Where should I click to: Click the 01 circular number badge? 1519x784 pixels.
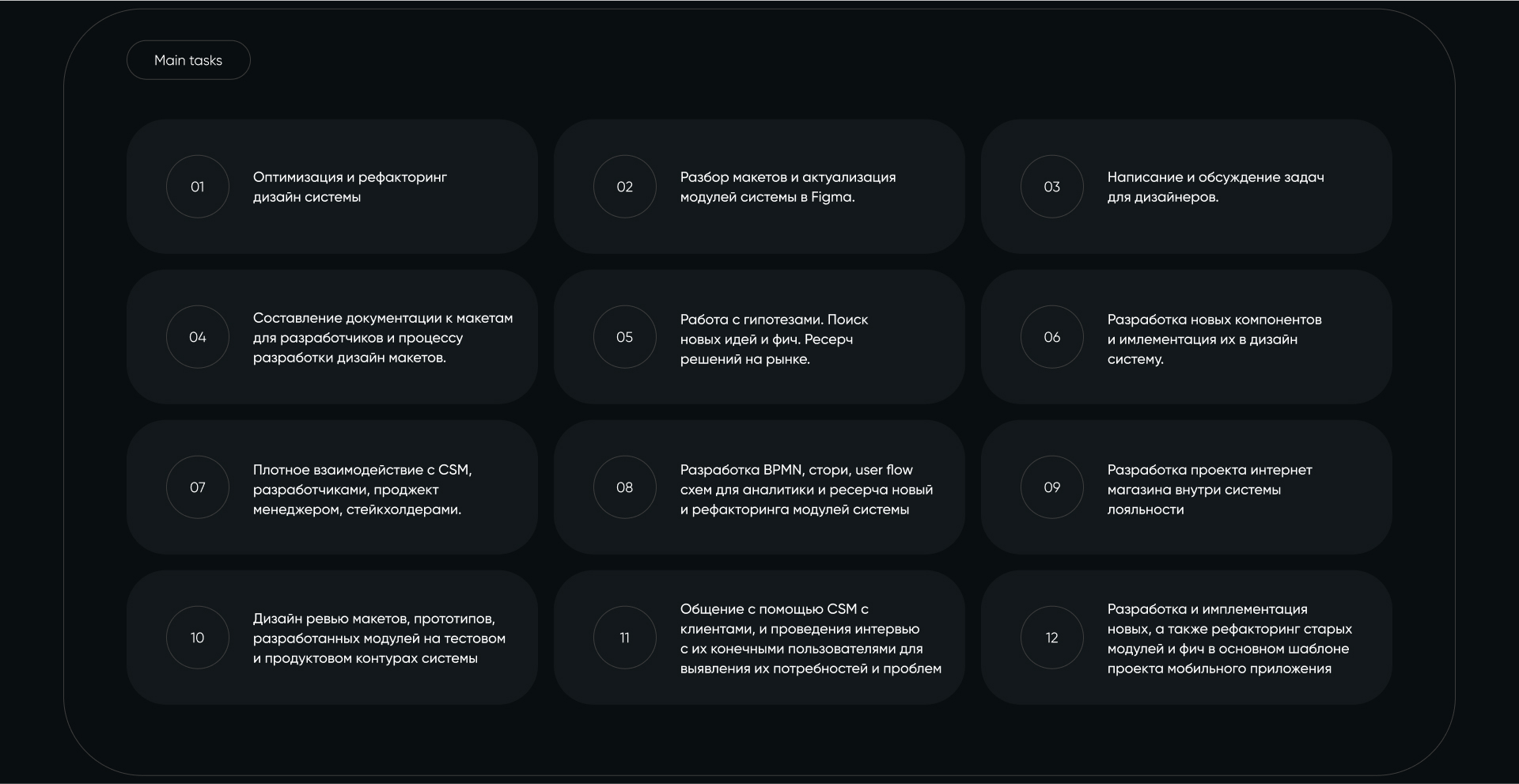click(198, 187)
